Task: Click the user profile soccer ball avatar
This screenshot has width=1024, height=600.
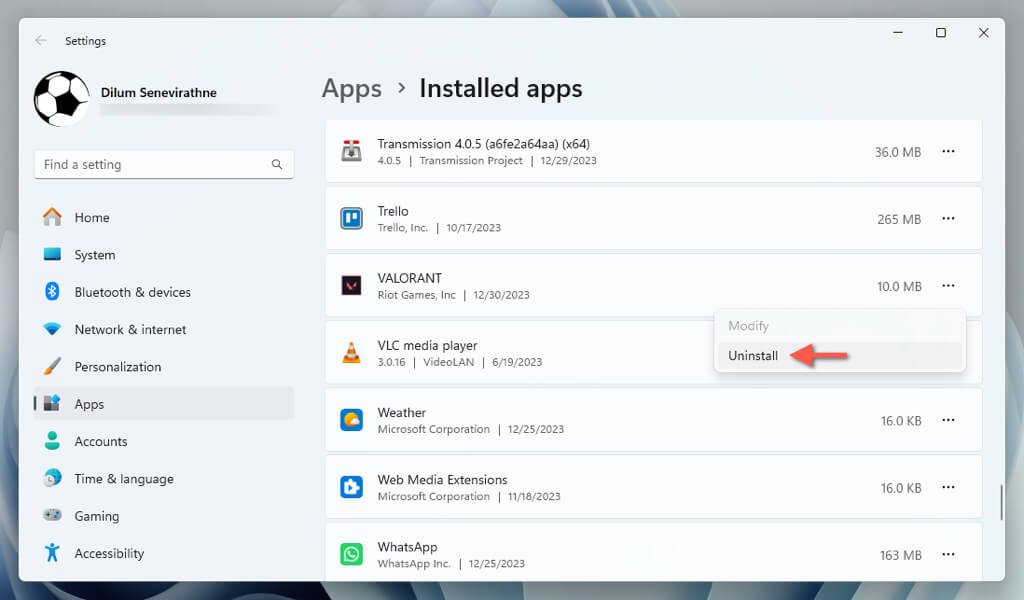Action: (61, 99)
